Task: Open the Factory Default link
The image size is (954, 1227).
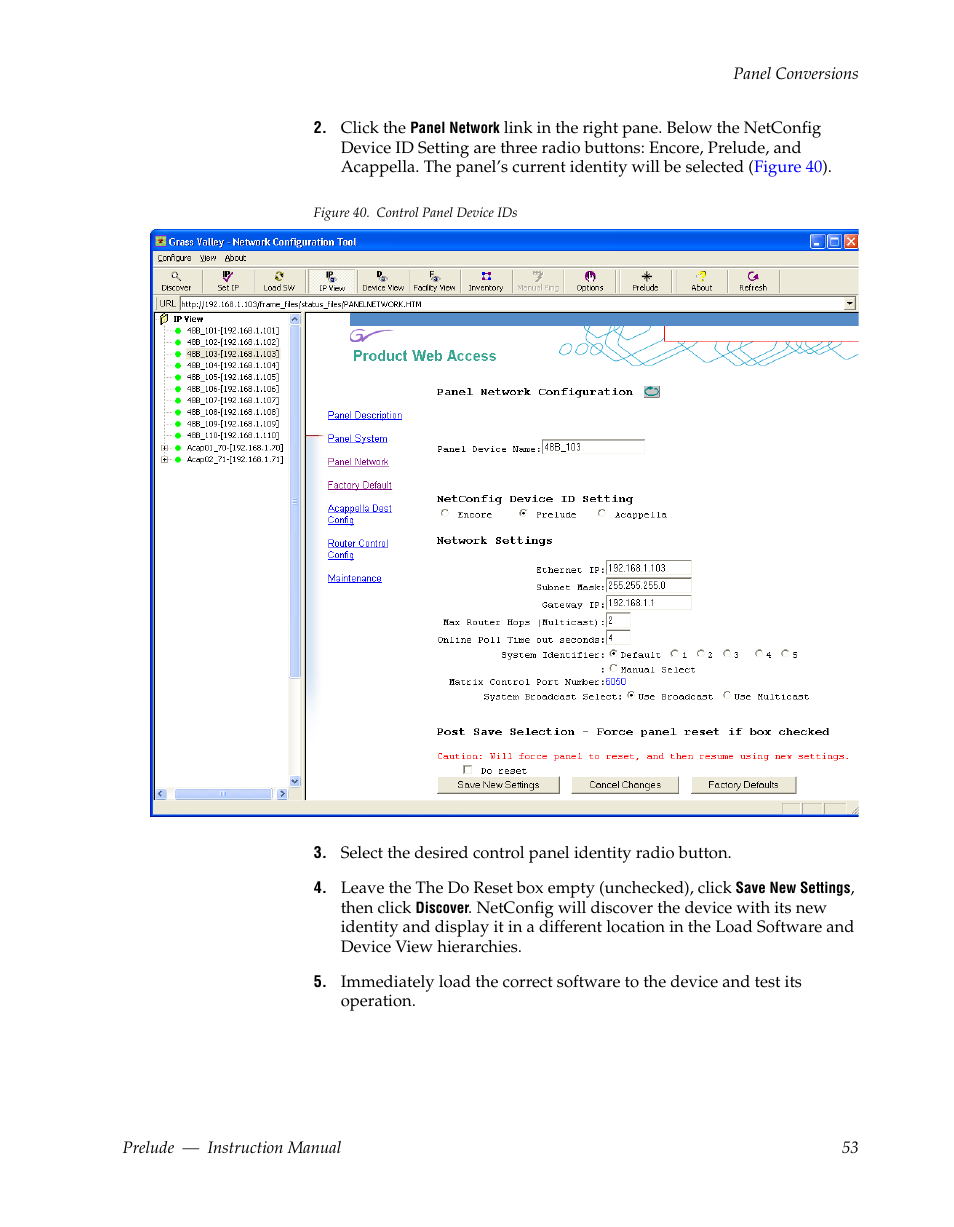Action: 360,485
